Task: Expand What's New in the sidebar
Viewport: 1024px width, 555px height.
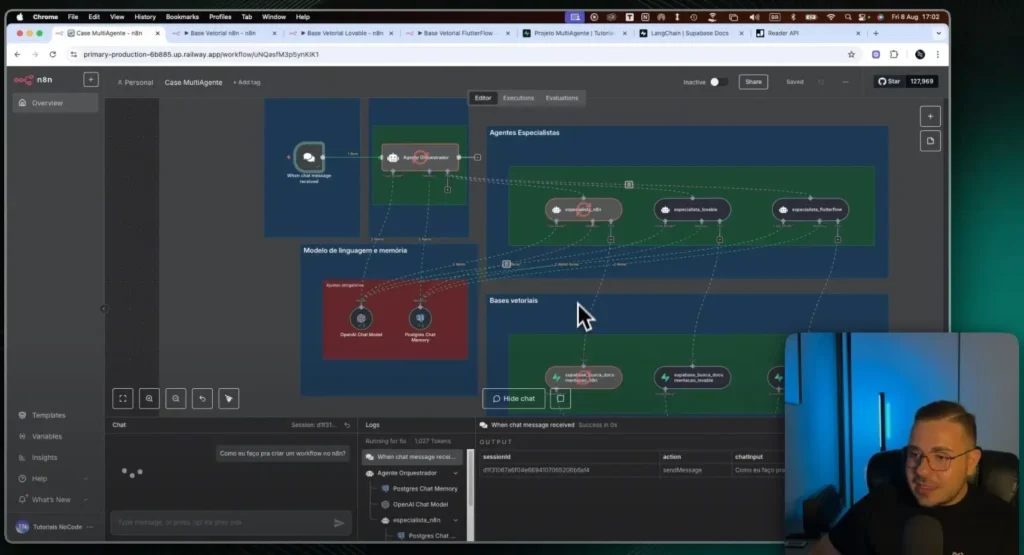Action: pyautogui.click(x=53, y=500)
